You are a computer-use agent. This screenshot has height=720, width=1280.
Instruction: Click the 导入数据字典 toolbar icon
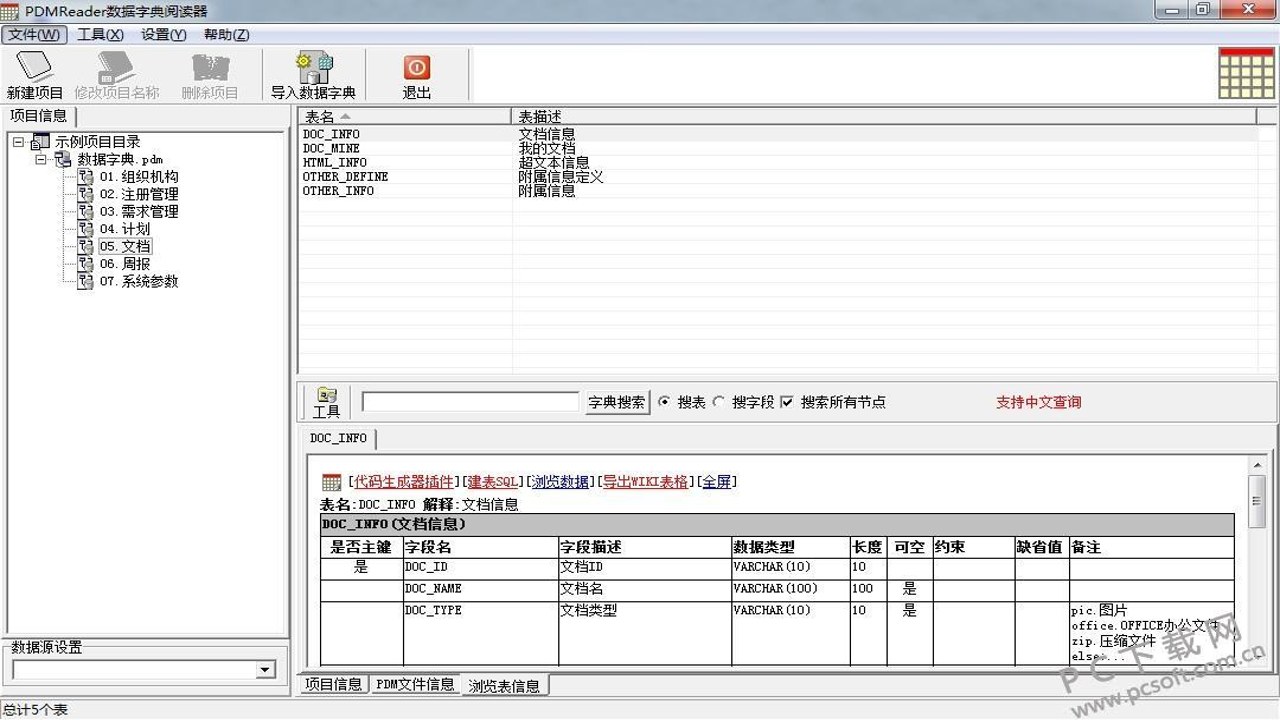point(313,67)
